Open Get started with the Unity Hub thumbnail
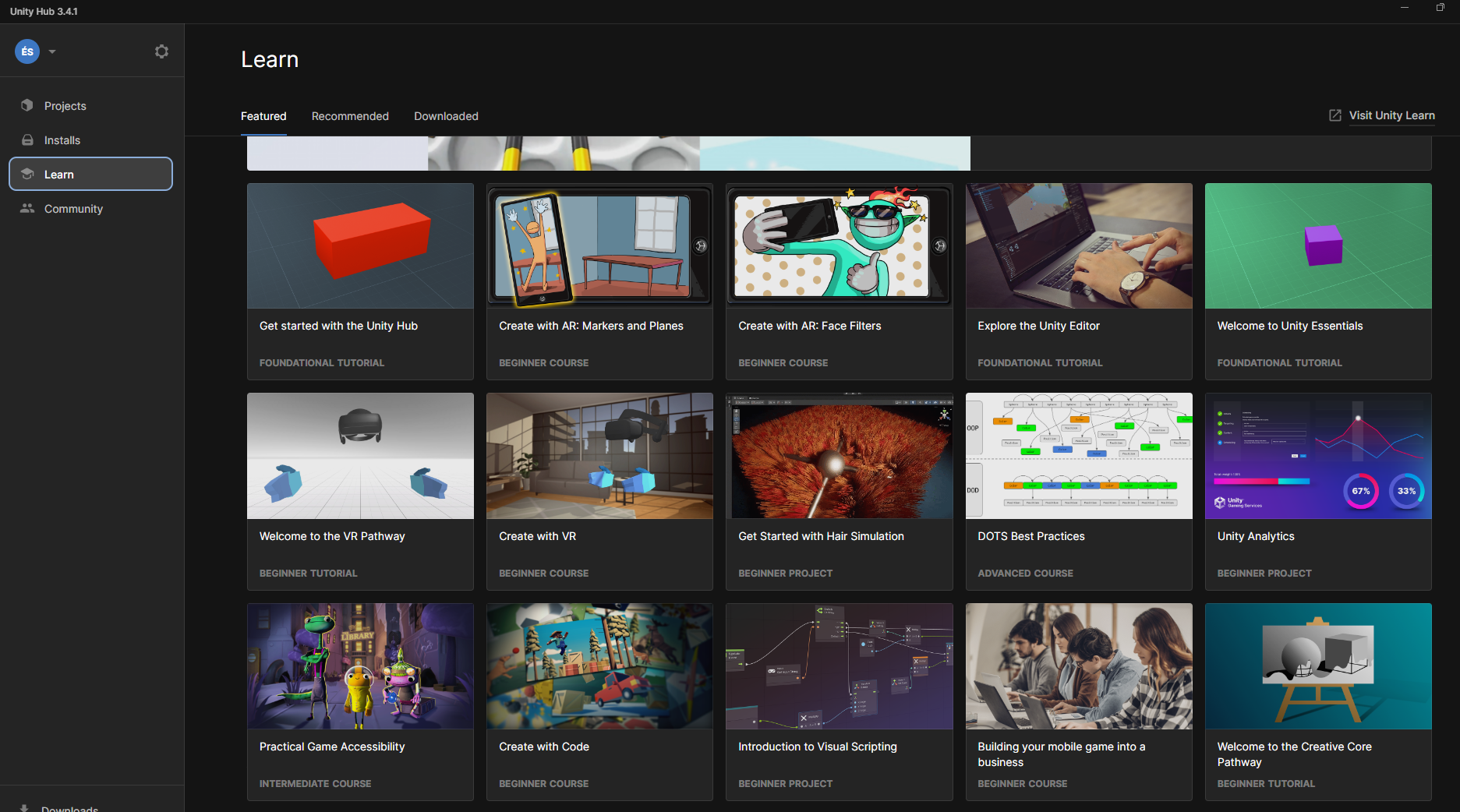1460x812 pixels. click(x=360, y=246)
